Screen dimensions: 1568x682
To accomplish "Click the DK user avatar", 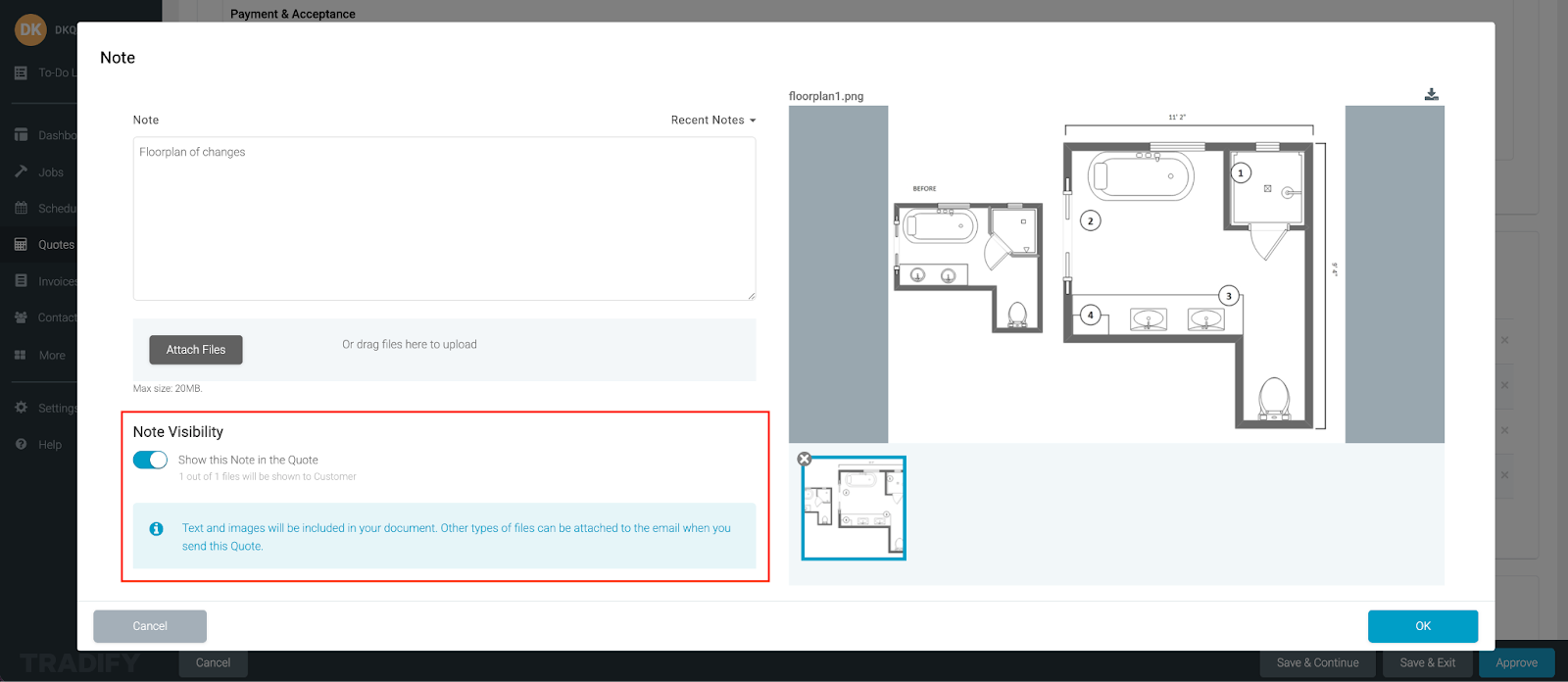I will [x=30, y=29].
